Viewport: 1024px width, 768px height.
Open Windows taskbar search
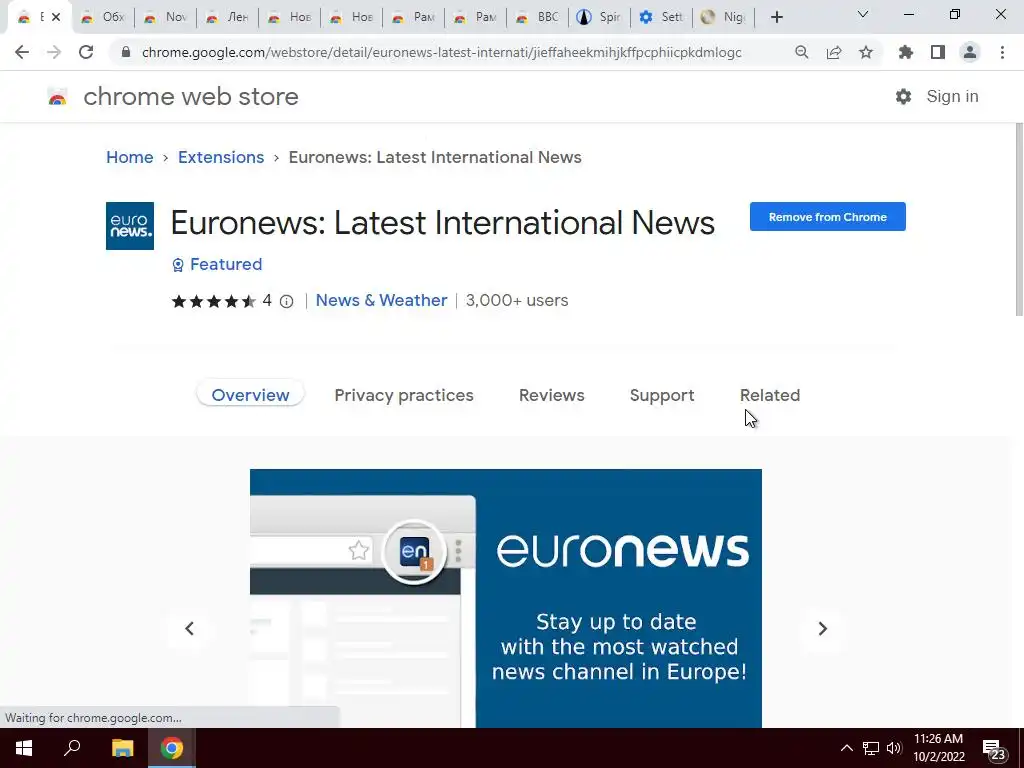click(x=72, y=748)
